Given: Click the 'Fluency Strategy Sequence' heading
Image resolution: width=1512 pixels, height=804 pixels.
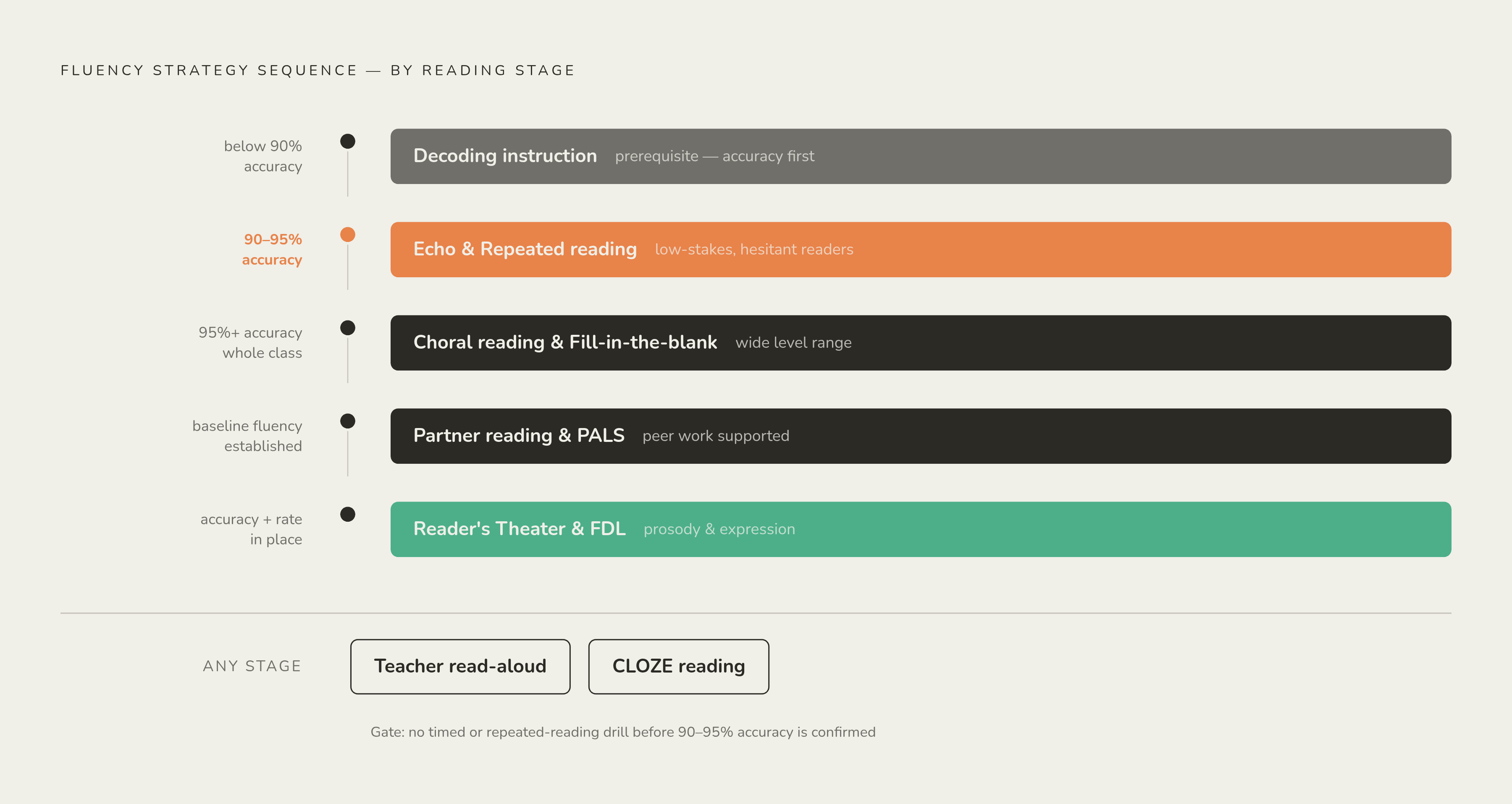Looking at the screenshot, I should [318, 71].
